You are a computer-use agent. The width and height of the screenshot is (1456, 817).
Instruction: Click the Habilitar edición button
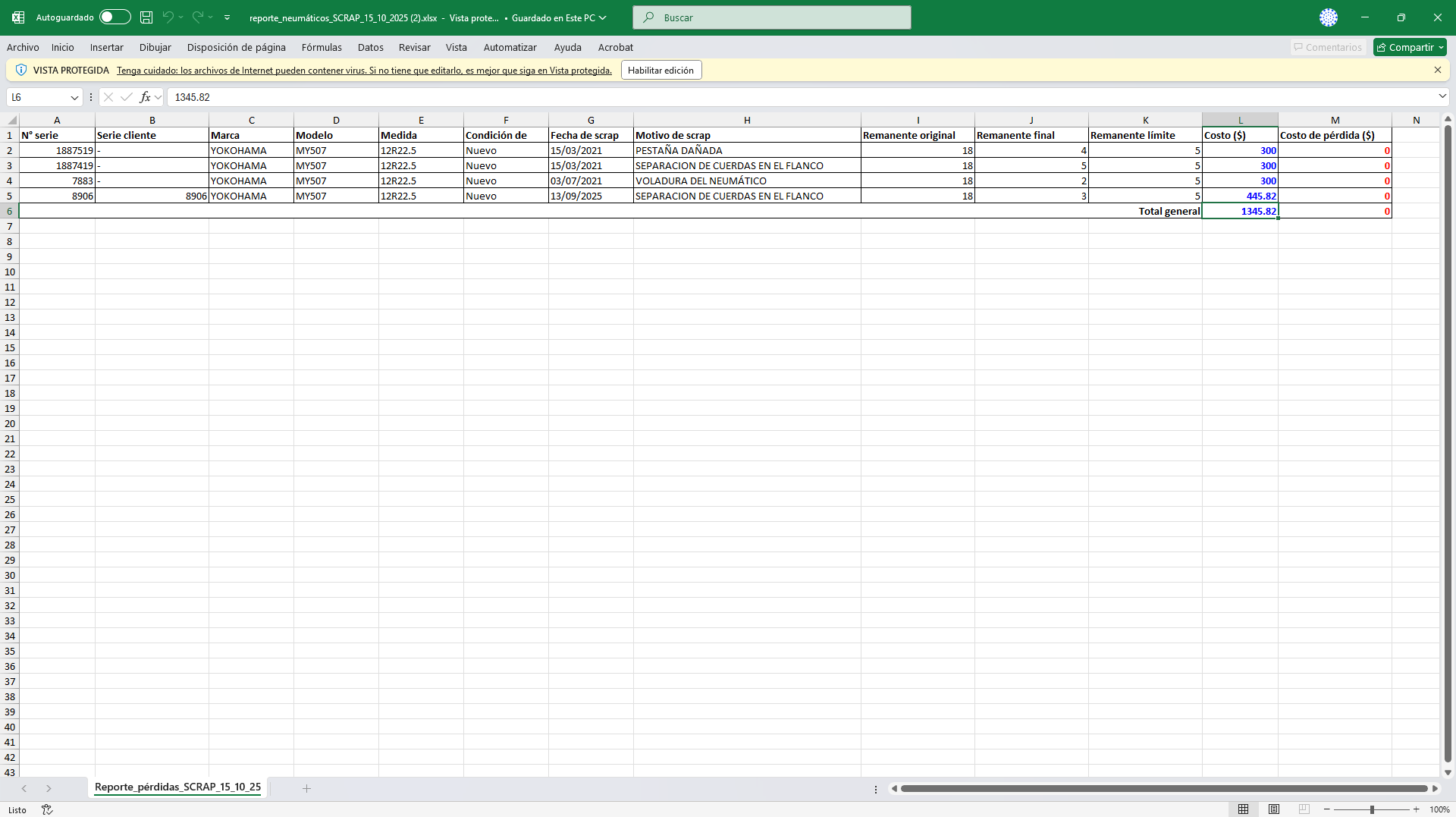[x=661, y=70]
